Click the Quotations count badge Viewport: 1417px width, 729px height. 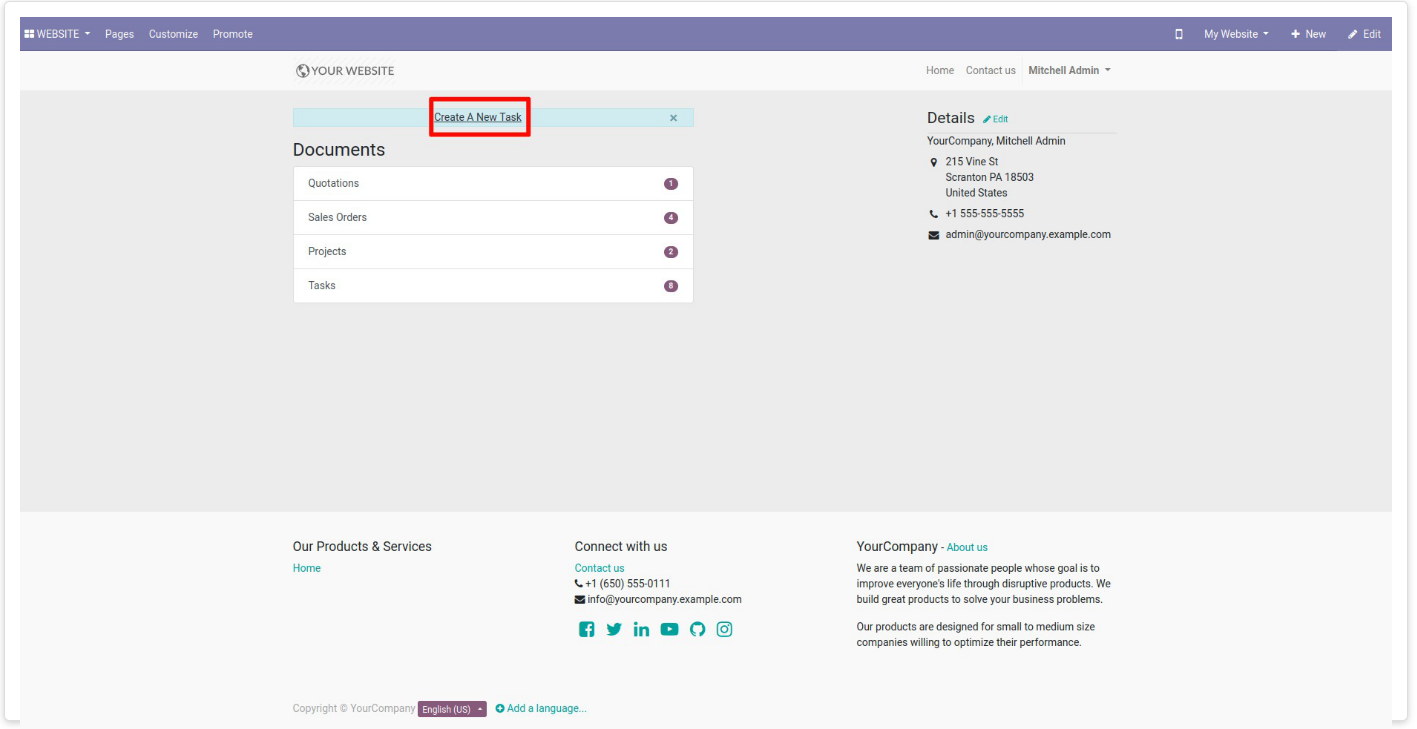[x=671, y=184]
